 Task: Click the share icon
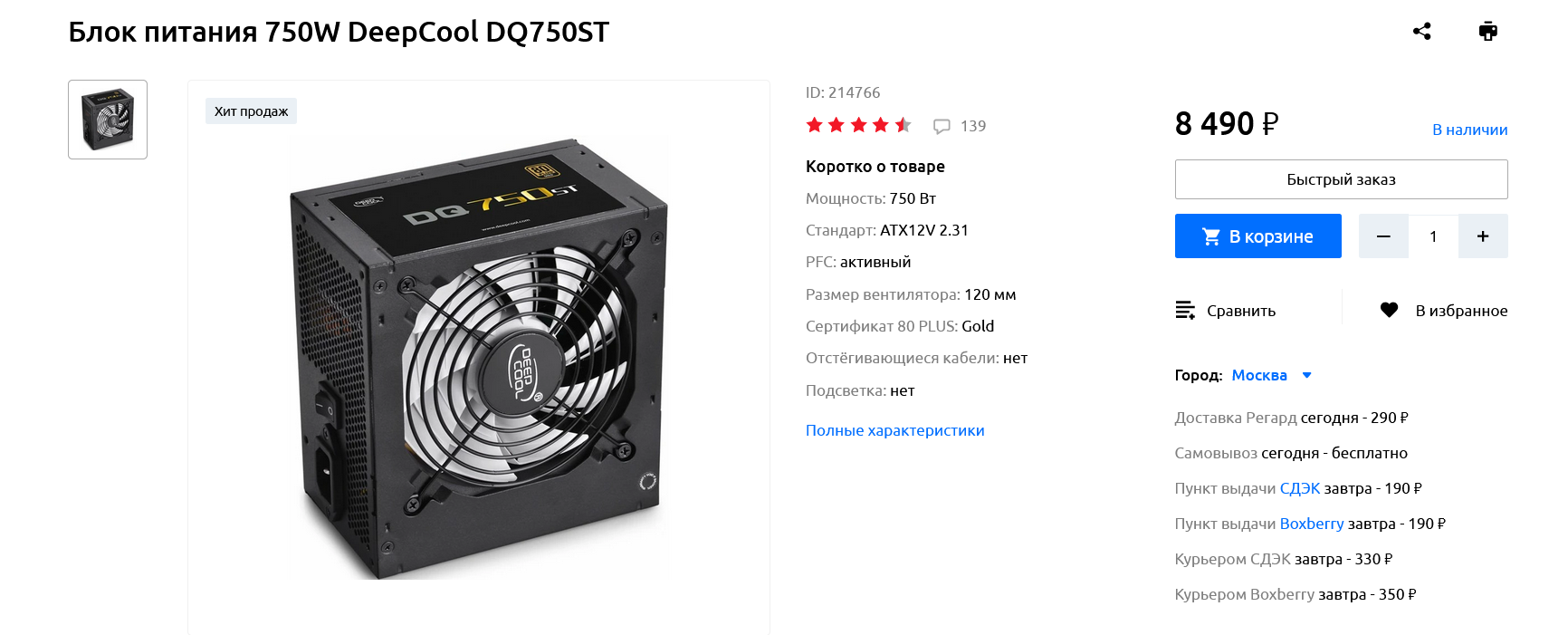(1421, 32)
